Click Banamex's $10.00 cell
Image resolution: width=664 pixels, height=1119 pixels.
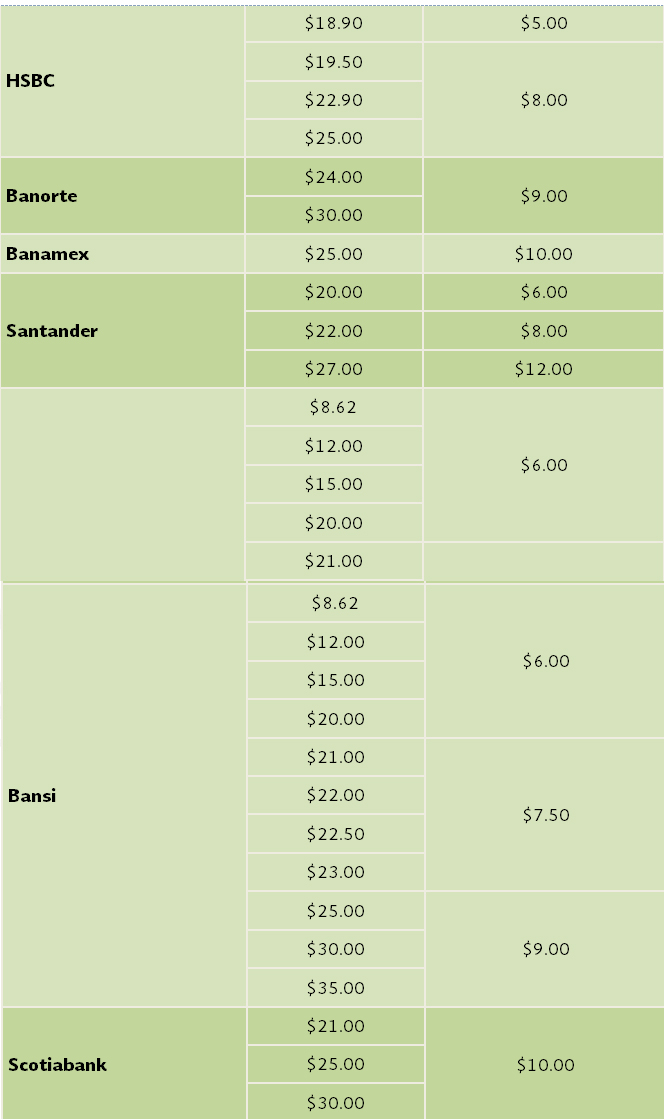coord(544,254)
